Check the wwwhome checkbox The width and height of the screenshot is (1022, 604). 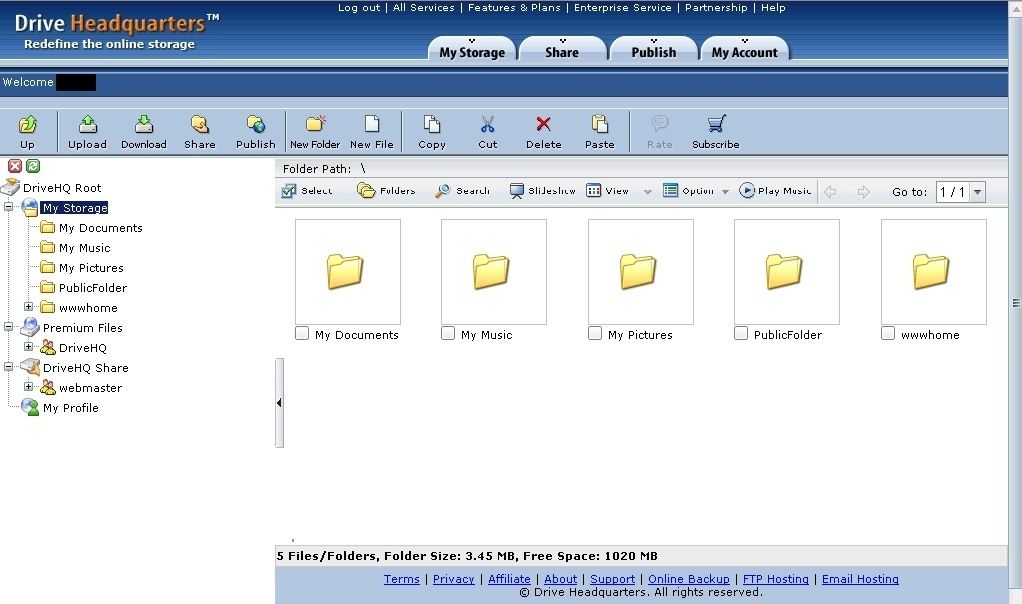(888, 334)
